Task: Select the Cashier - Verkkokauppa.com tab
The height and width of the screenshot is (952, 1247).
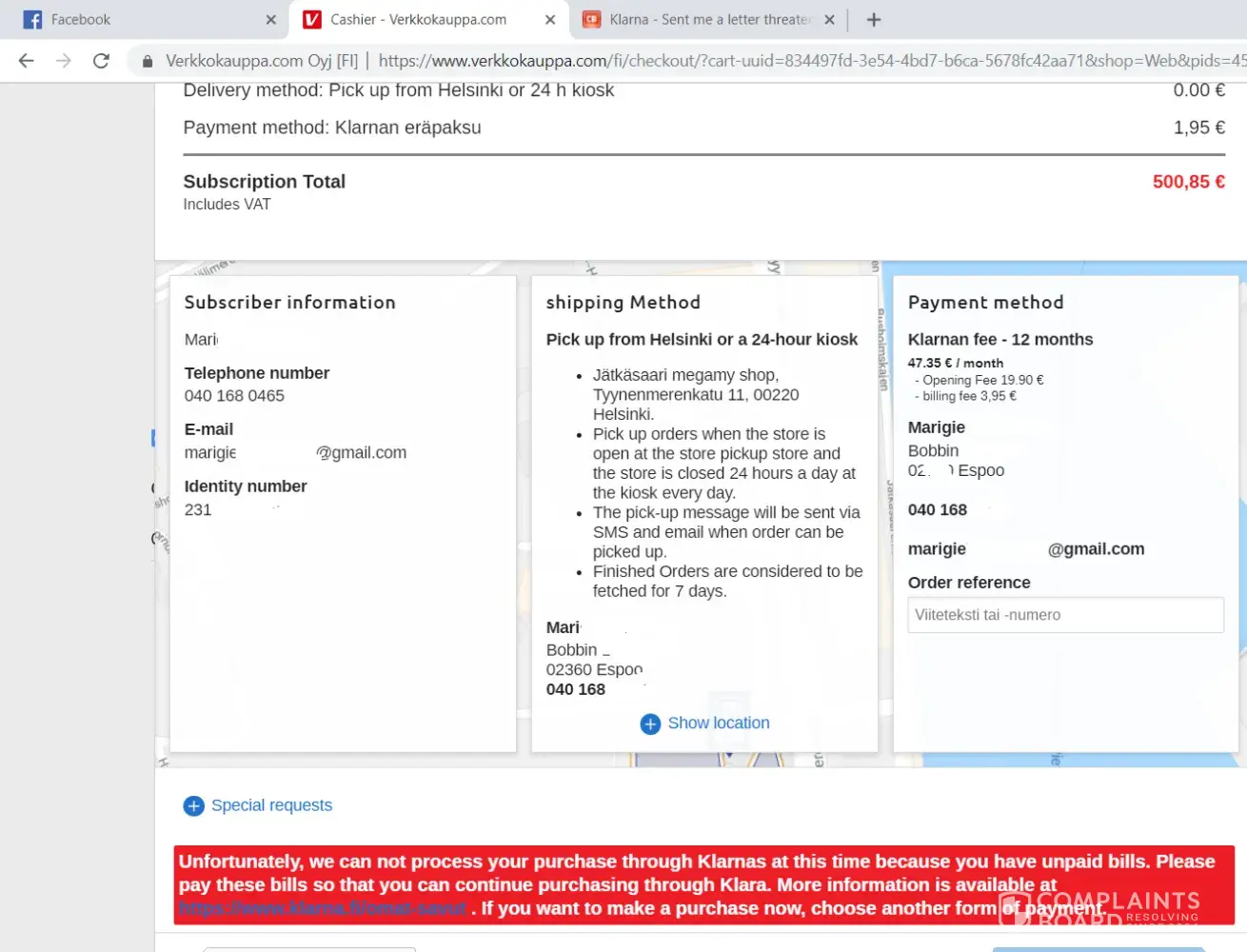Action: (x=419, y=19)
